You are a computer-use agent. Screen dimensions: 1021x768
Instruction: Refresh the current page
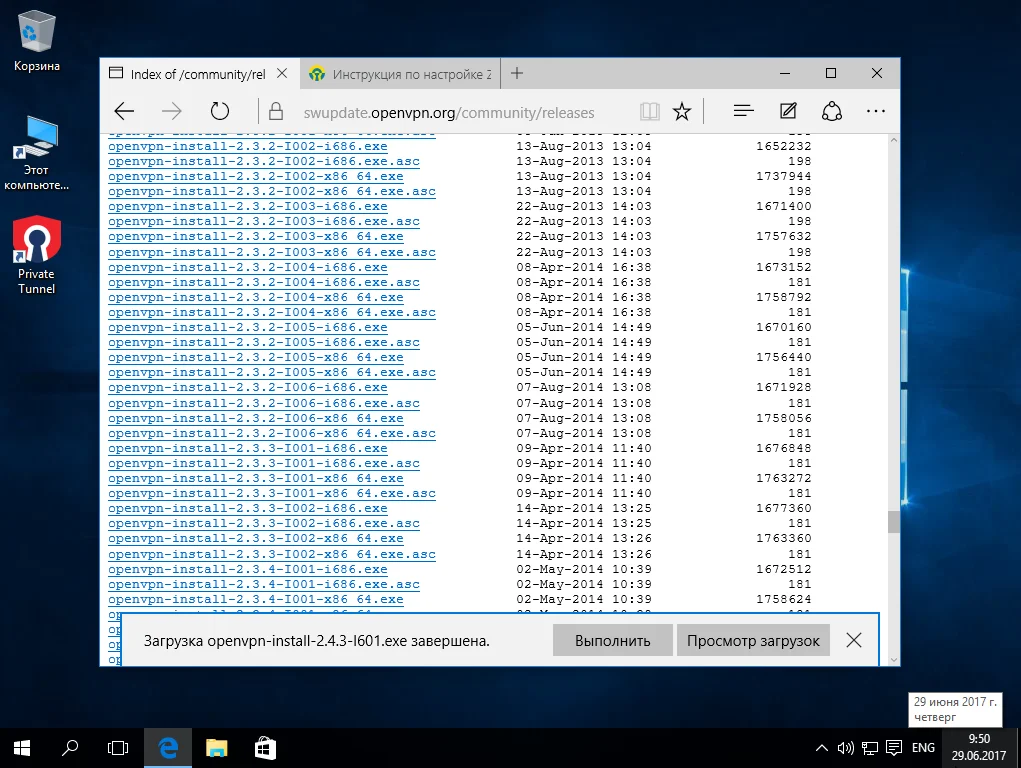coord(220,111)
